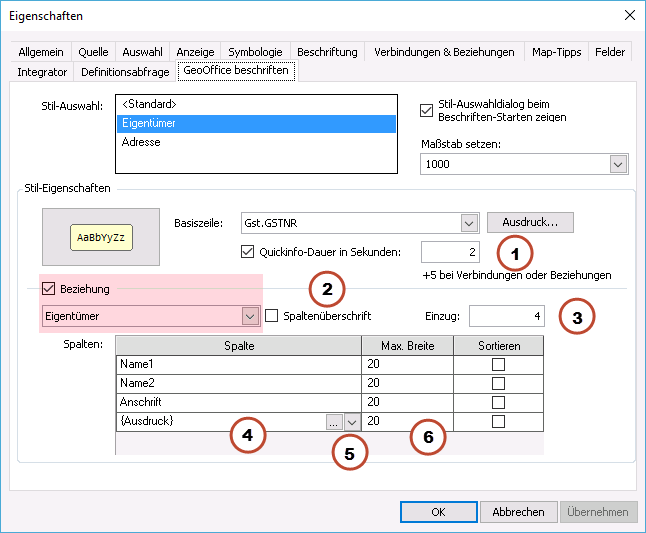The width and height of the screenshot is (646, 533).
Task: Click the Abbrechen button
Action: coord(518,512)
